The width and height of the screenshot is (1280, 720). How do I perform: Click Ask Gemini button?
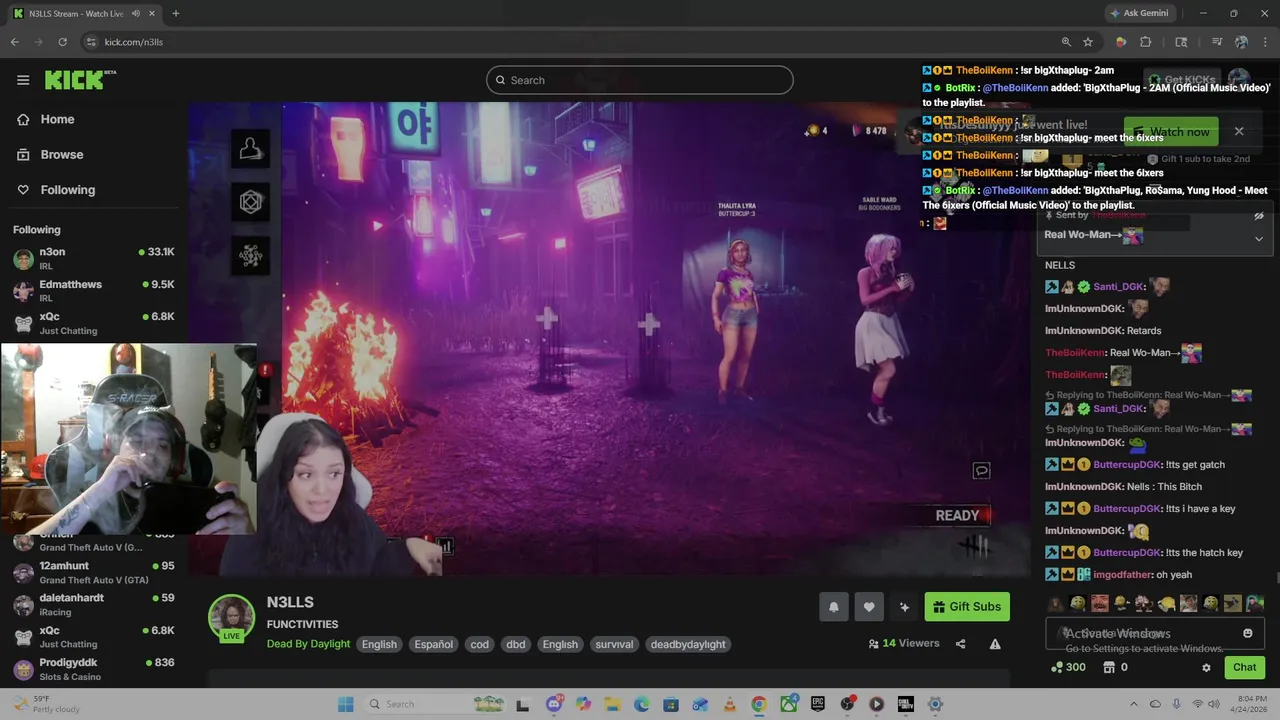1139,13
